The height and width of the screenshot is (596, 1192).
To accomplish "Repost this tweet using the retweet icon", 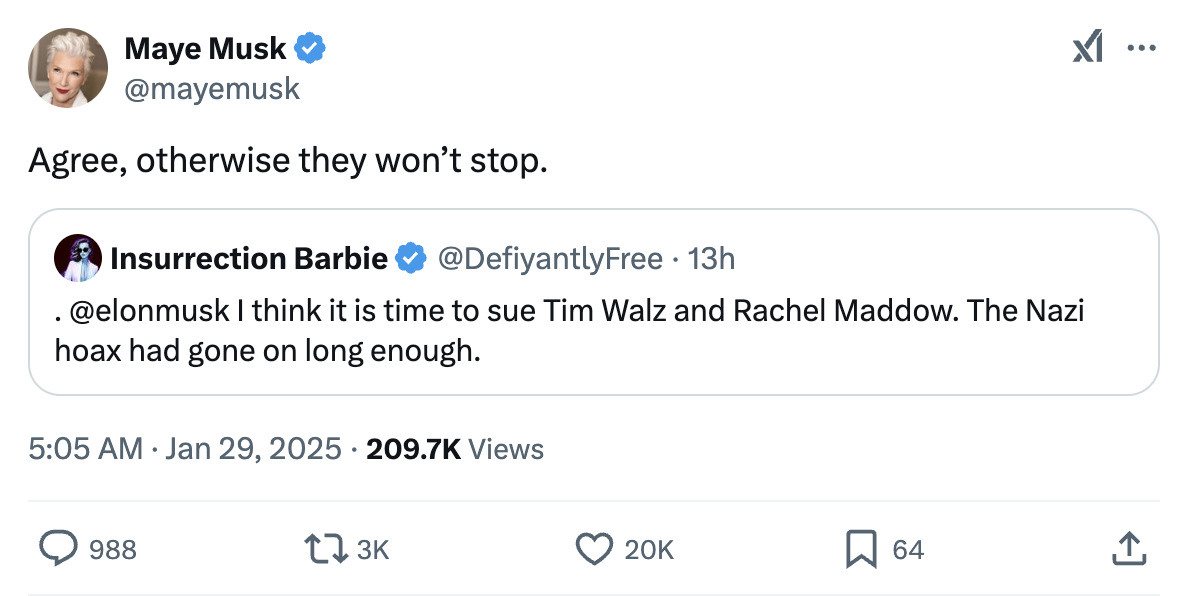I will coord(329,548).
